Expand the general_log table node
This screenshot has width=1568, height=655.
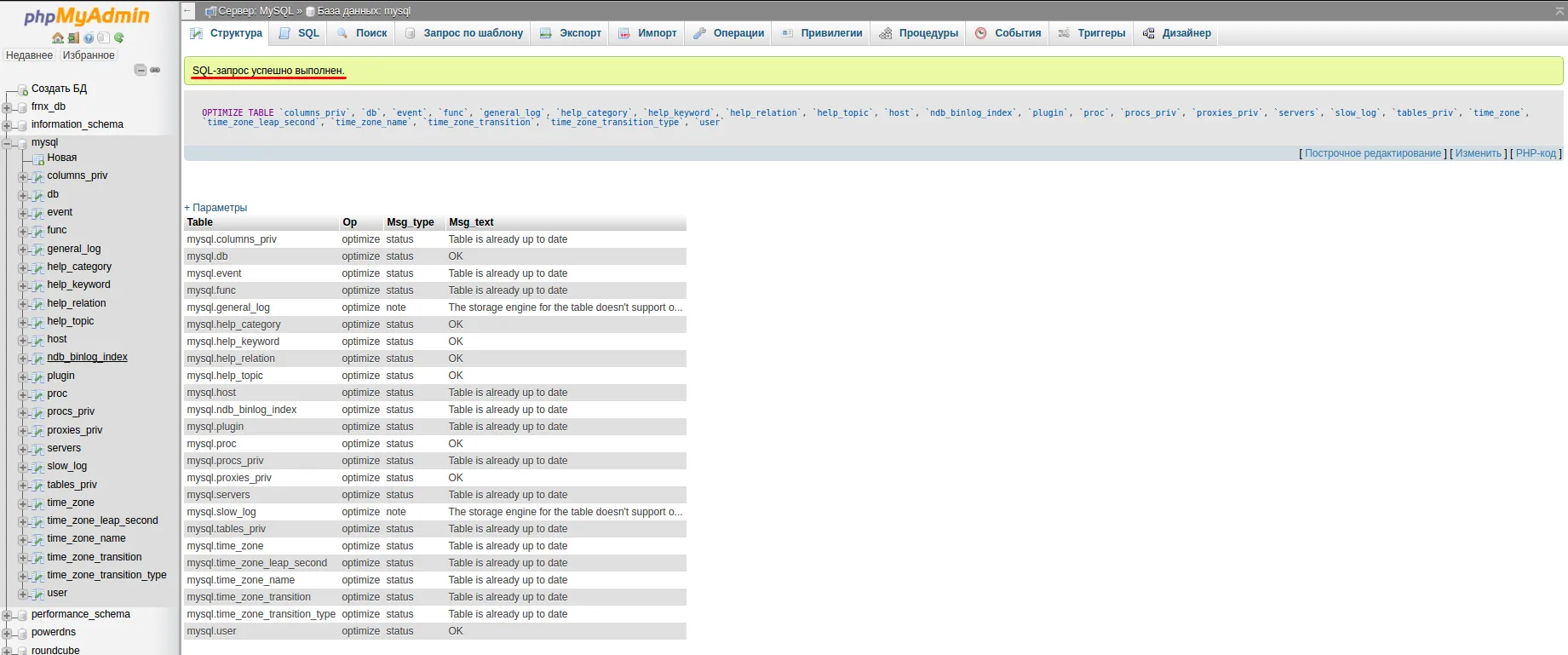coord(23,250)
